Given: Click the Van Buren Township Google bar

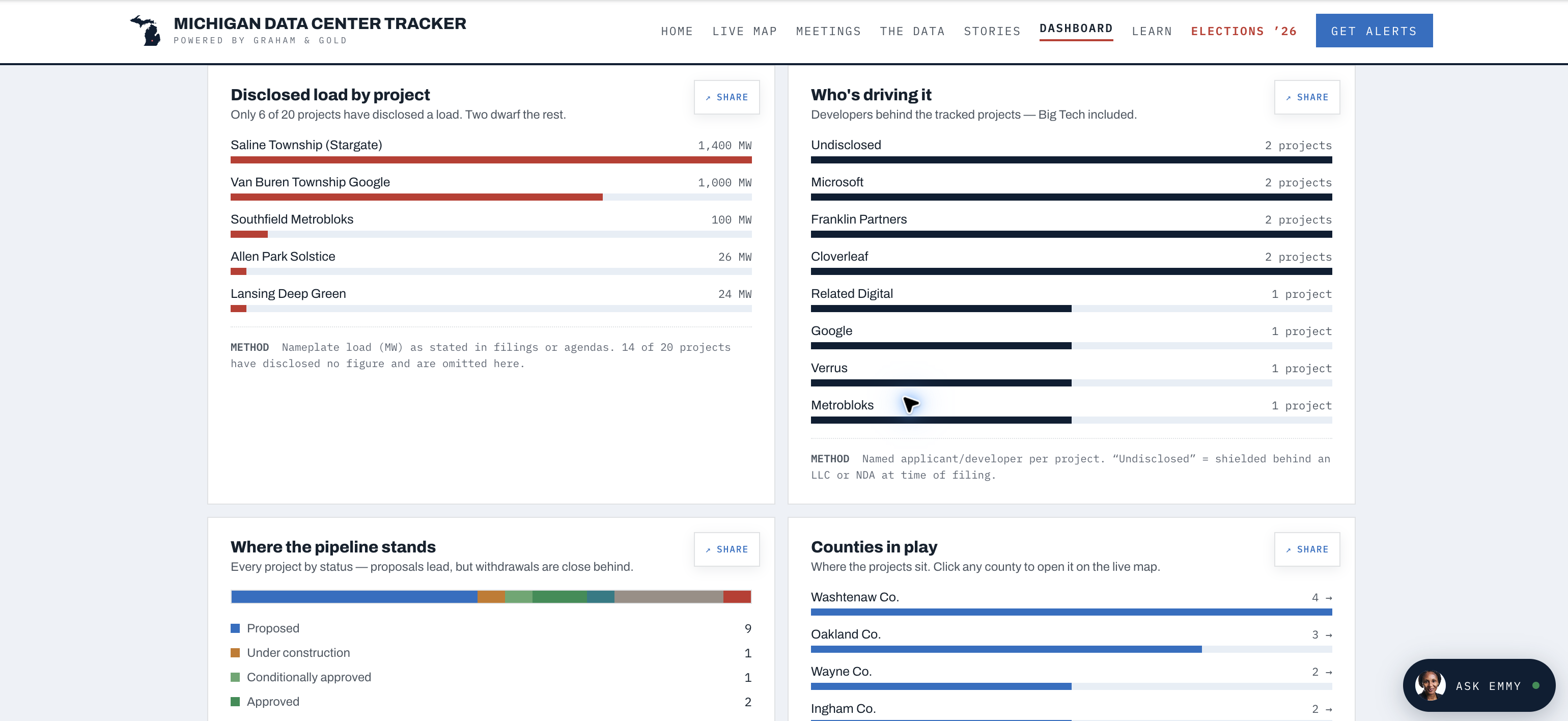Looking at the screenshot, I should pos(491,197).
